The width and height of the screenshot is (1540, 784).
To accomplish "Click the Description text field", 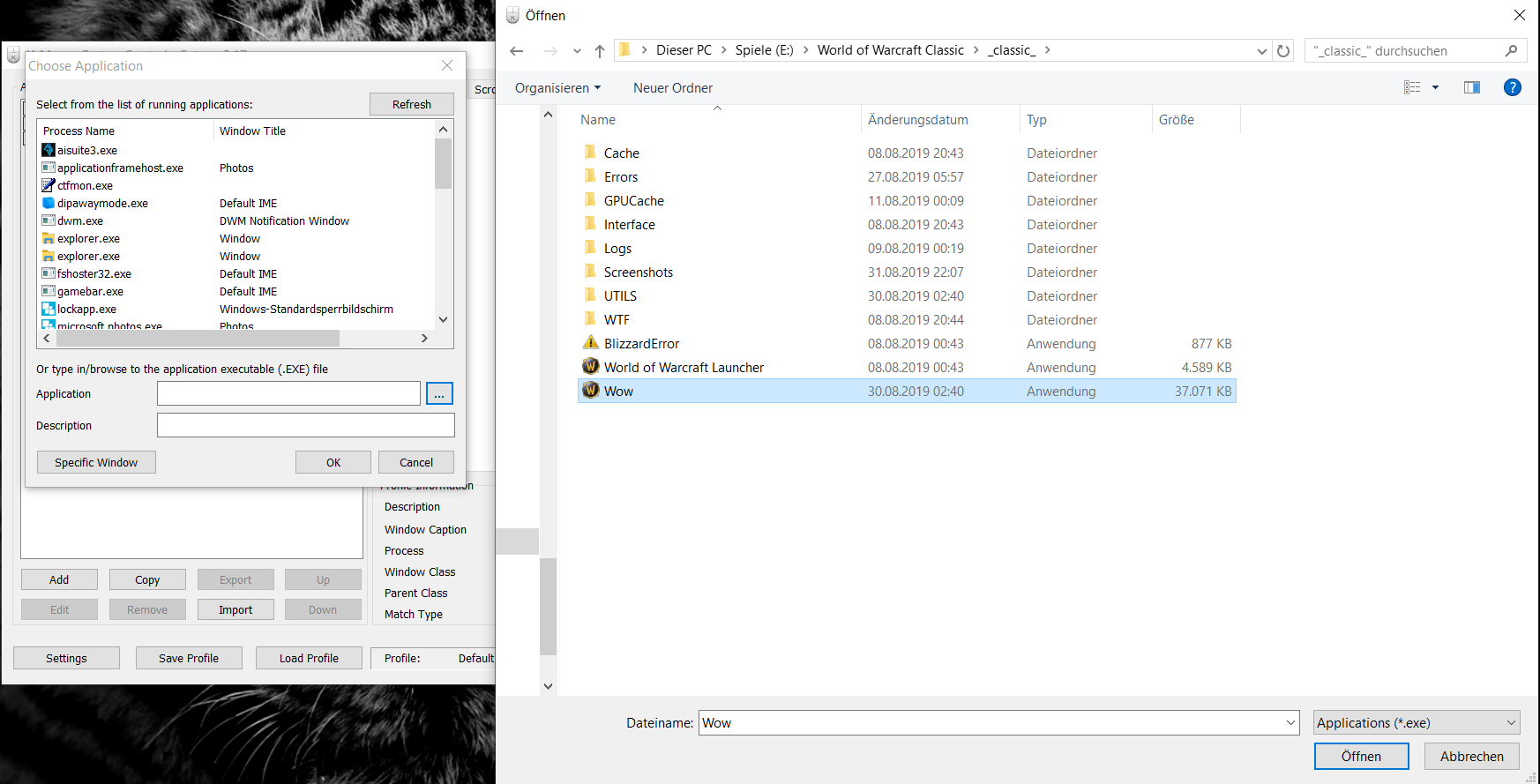I will 306,425.
